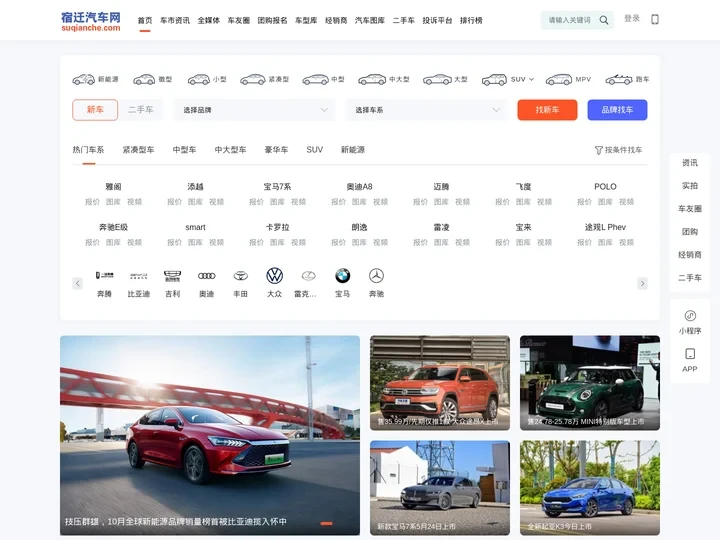
Task: Open 宝马7系 car series link
Action: point(277,186)
